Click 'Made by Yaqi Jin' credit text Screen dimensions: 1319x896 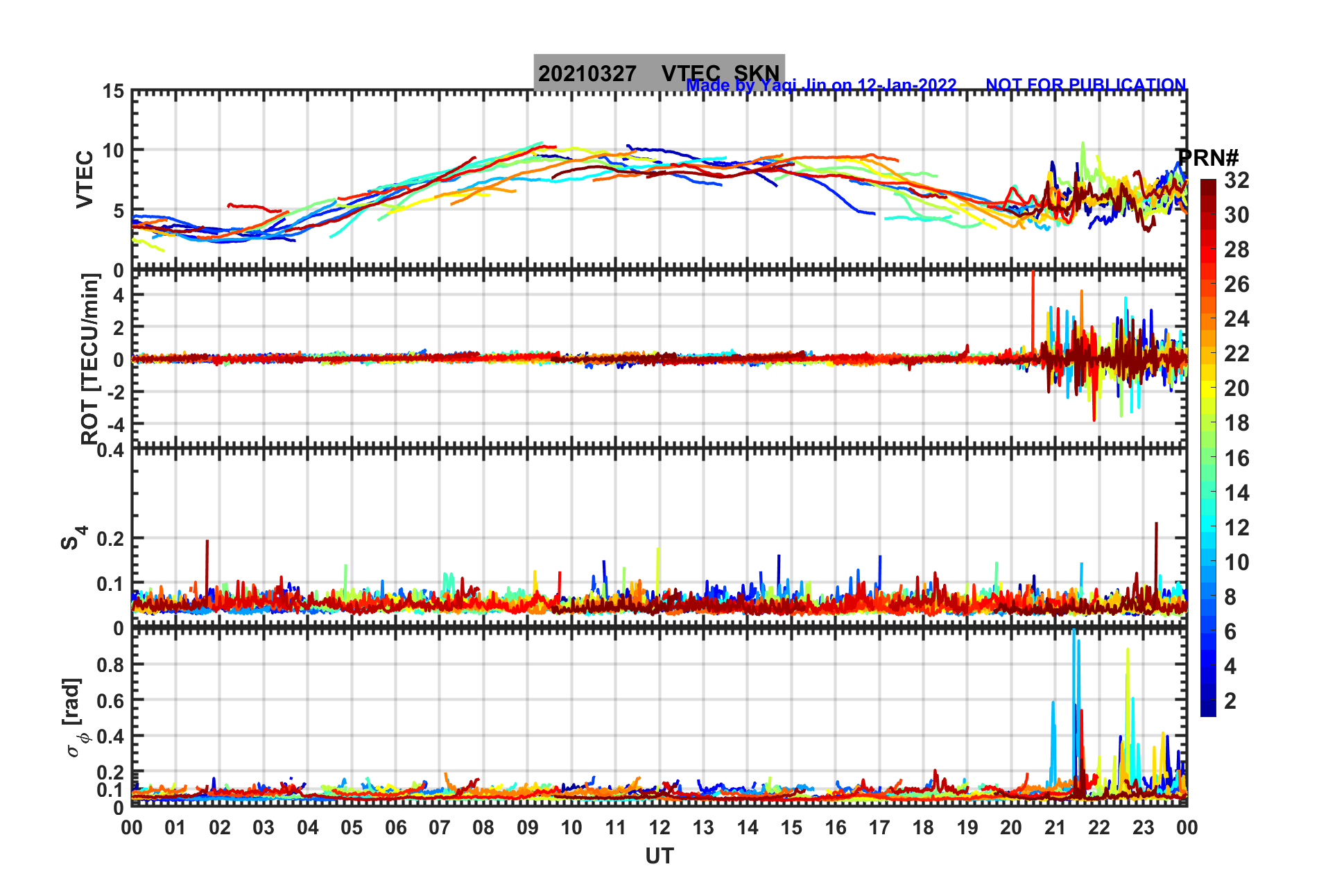(821, 85)
